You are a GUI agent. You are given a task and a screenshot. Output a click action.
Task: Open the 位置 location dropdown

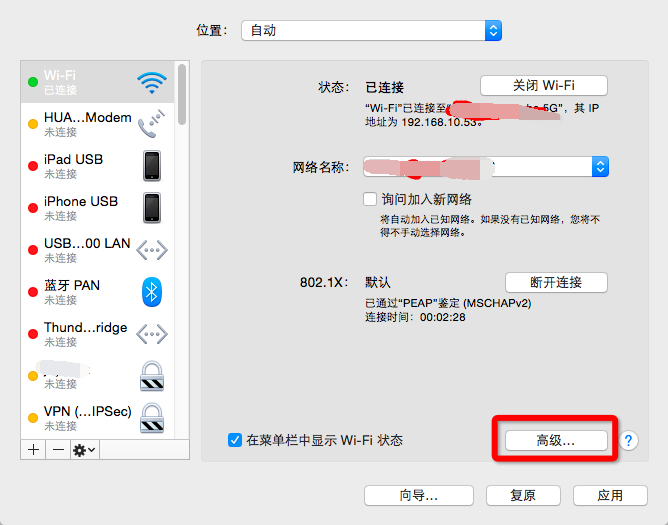coord(371,31)
